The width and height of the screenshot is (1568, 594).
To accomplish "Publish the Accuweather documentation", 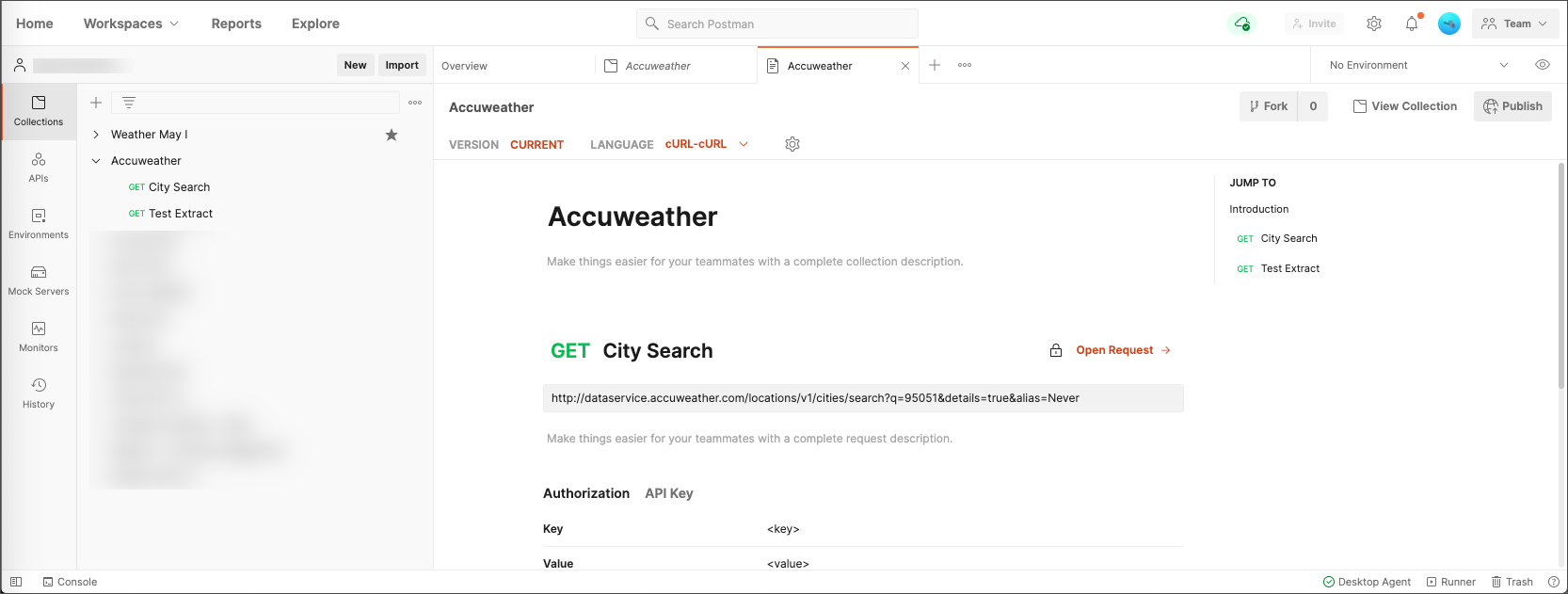I will [x=1512, y=106].
